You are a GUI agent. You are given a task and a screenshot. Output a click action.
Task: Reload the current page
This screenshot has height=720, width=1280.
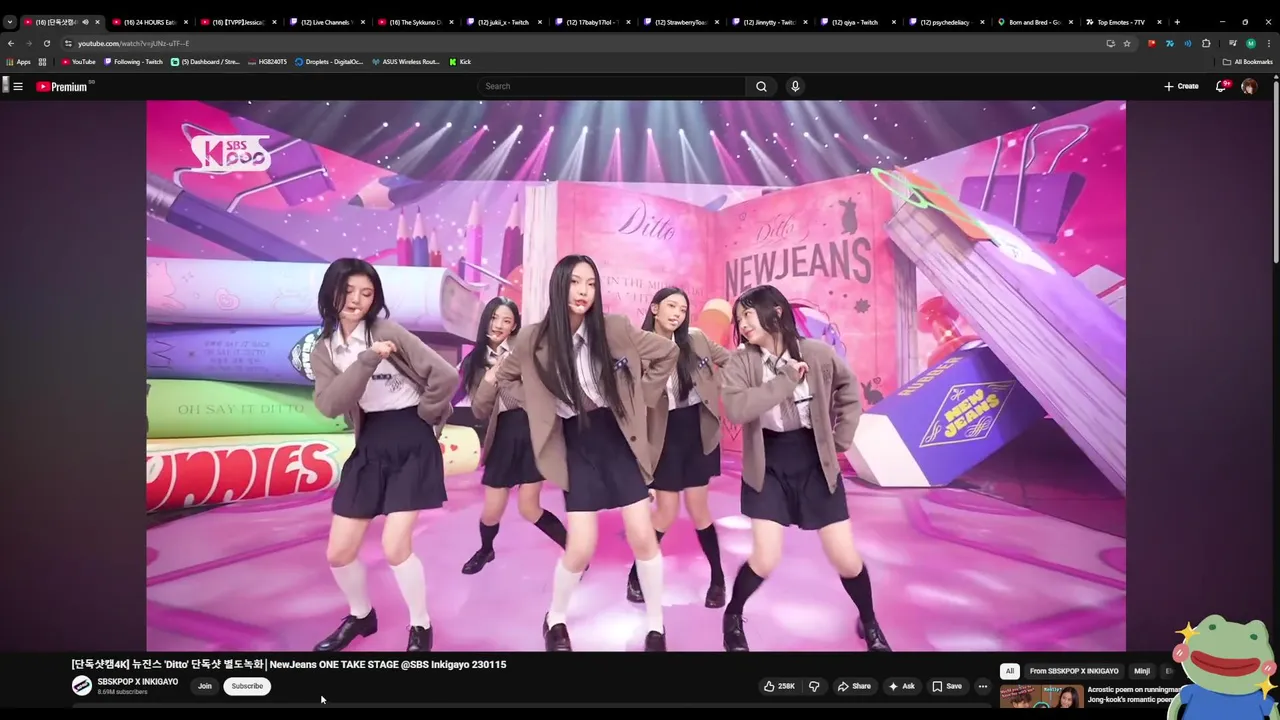point(46,43)
